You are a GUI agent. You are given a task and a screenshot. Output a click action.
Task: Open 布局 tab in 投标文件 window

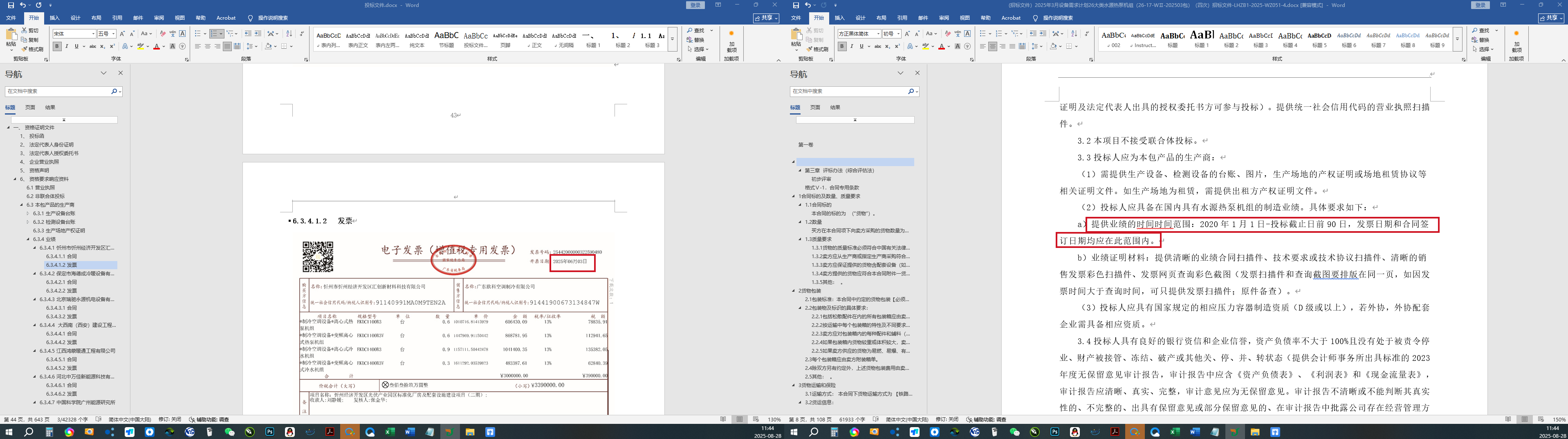pyautogui.click(x=96, y=18)
